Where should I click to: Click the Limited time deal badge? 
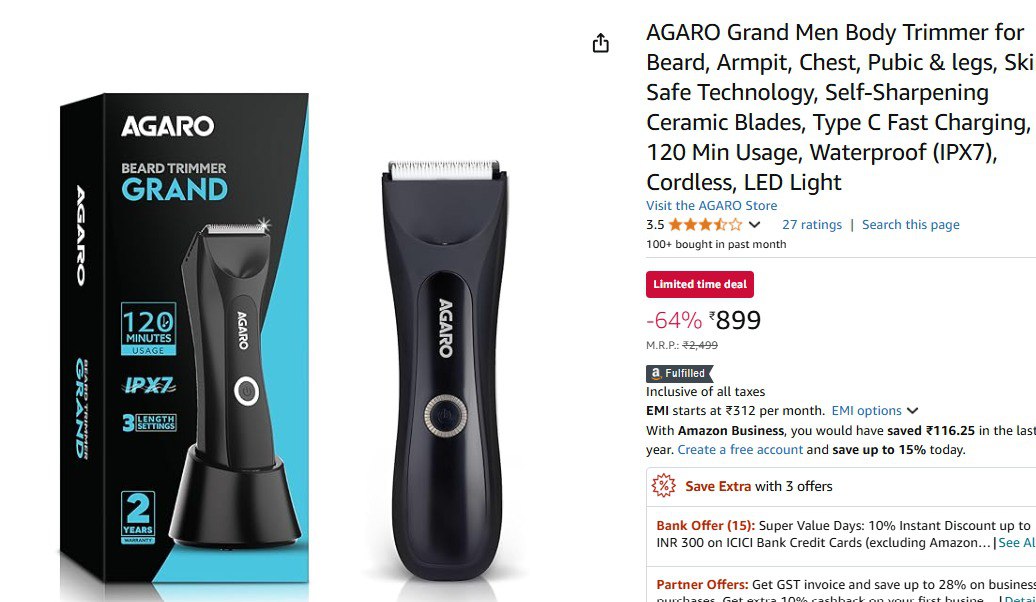point(700,284)
